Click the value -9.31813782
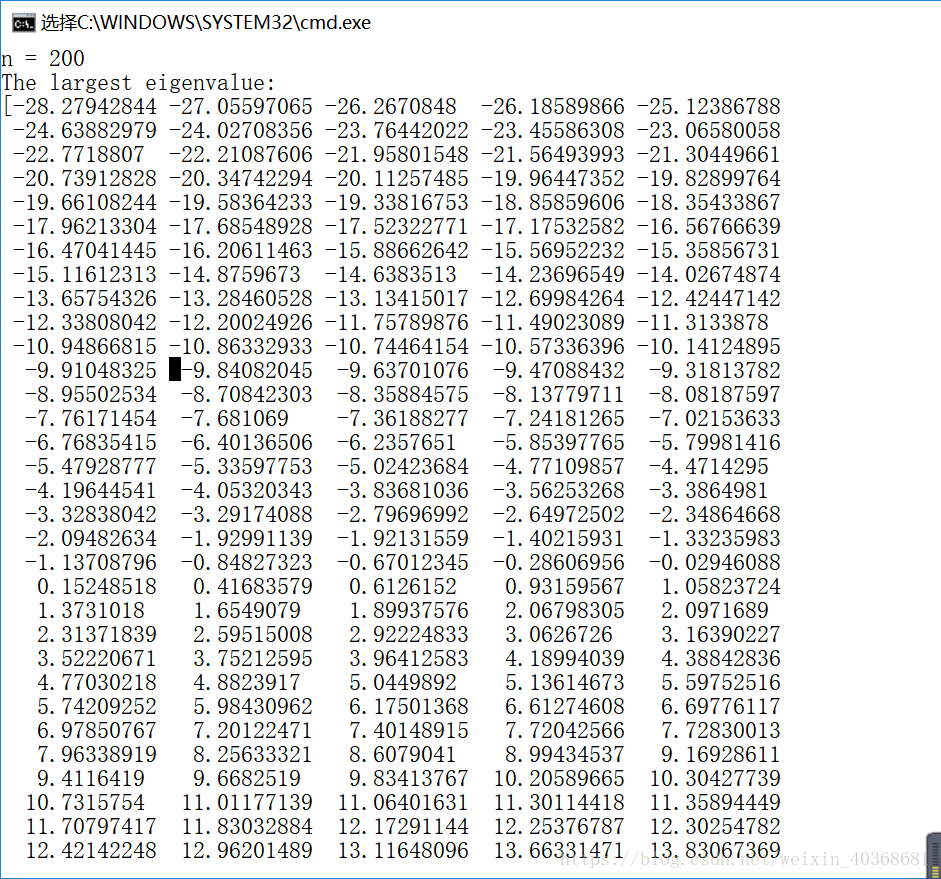 (x=715, y=371)
